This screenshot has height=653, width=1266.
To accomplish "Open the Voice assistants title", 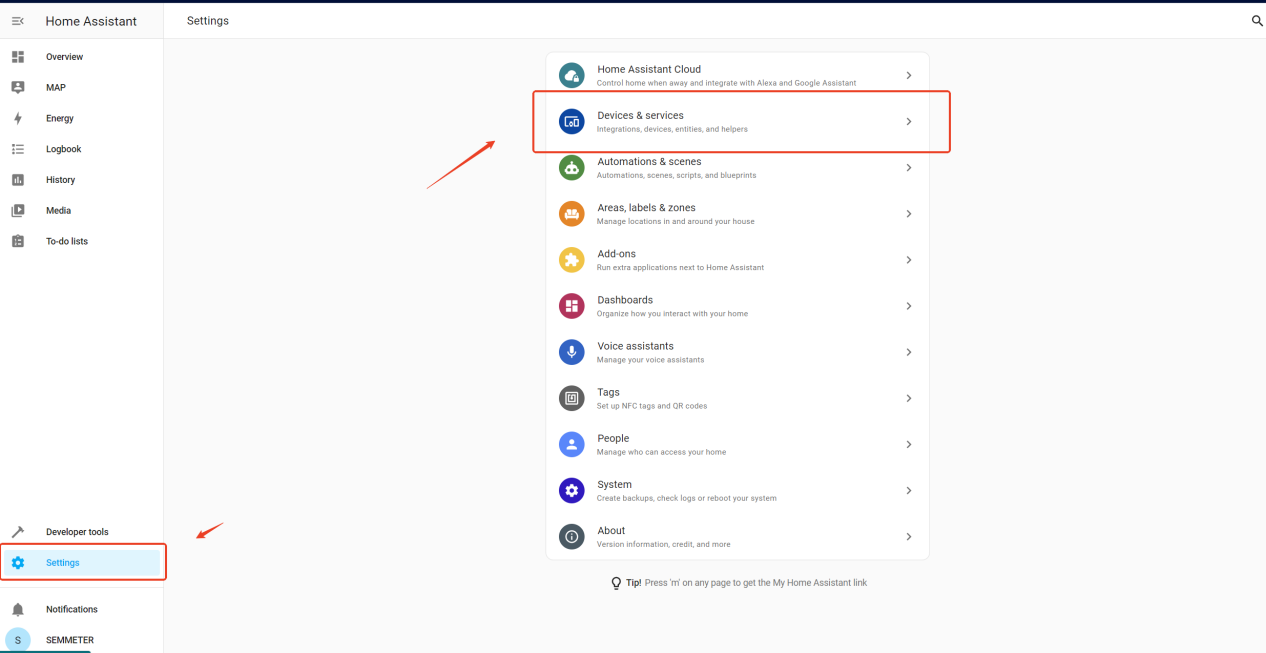I will (635, 346).
